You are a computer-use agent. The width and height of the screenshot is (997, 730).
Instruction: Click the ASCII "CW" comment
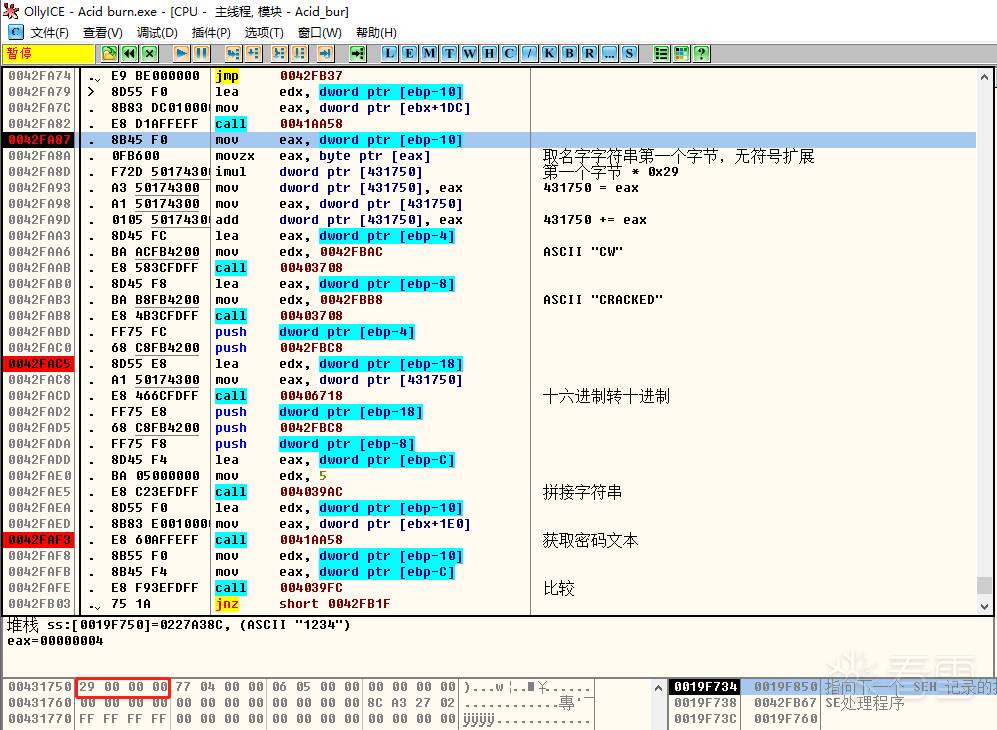point(583,252)
